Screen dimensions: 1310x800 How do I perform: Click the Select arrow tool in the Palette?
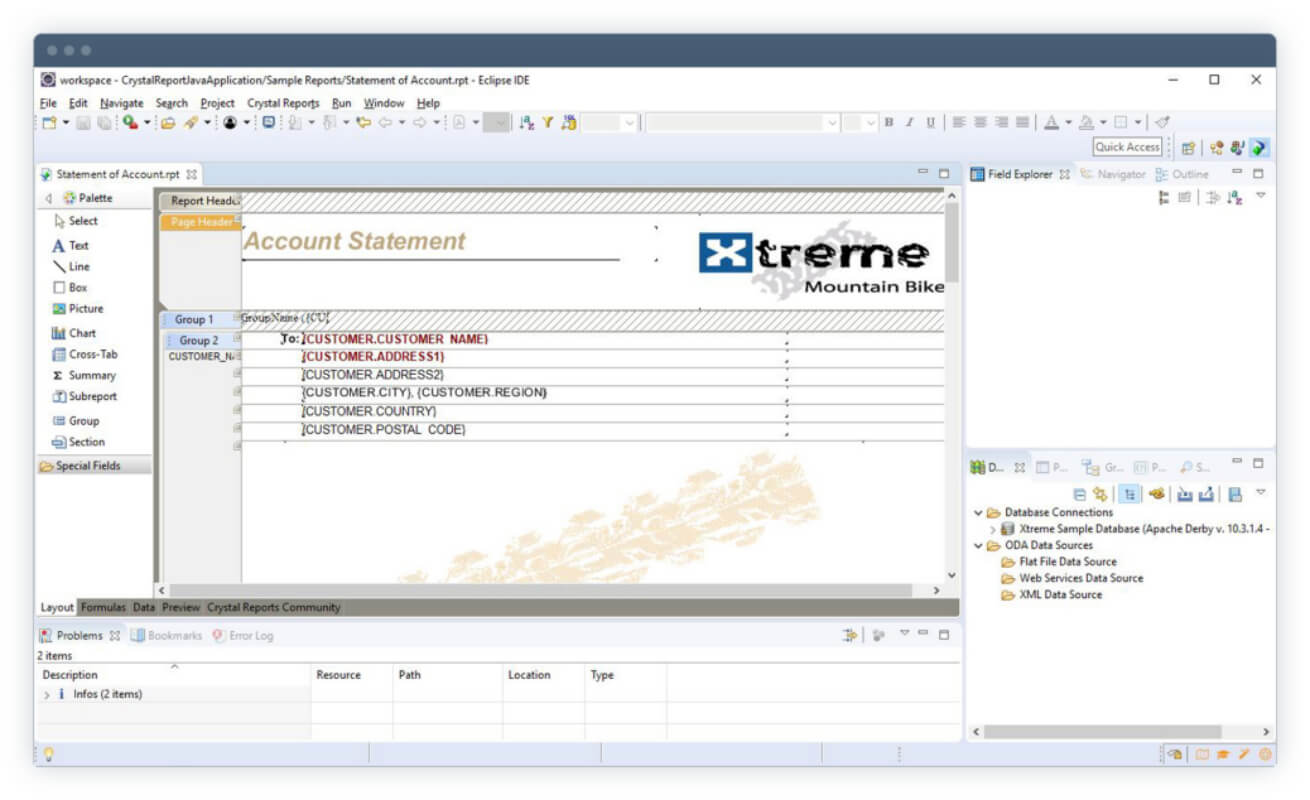tap(75, 221)
